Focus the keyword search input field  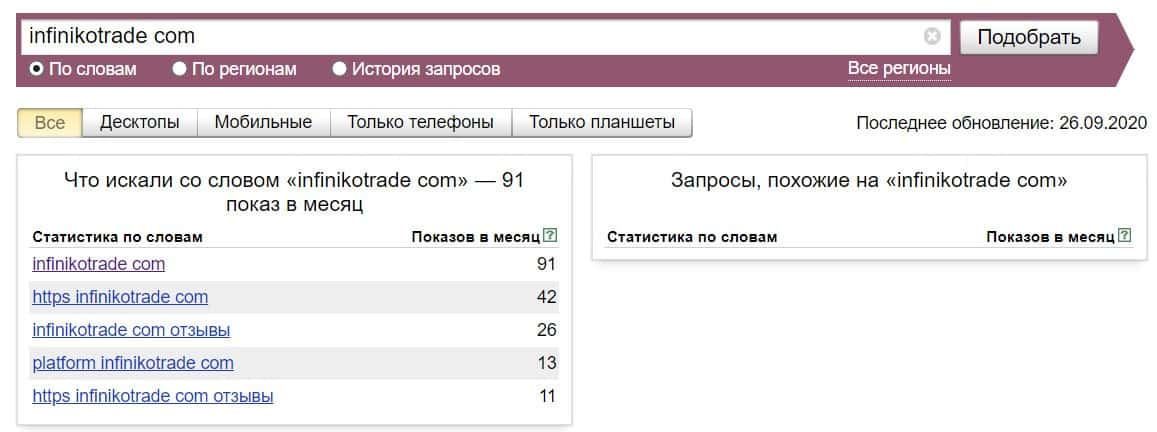coord(470,37)
